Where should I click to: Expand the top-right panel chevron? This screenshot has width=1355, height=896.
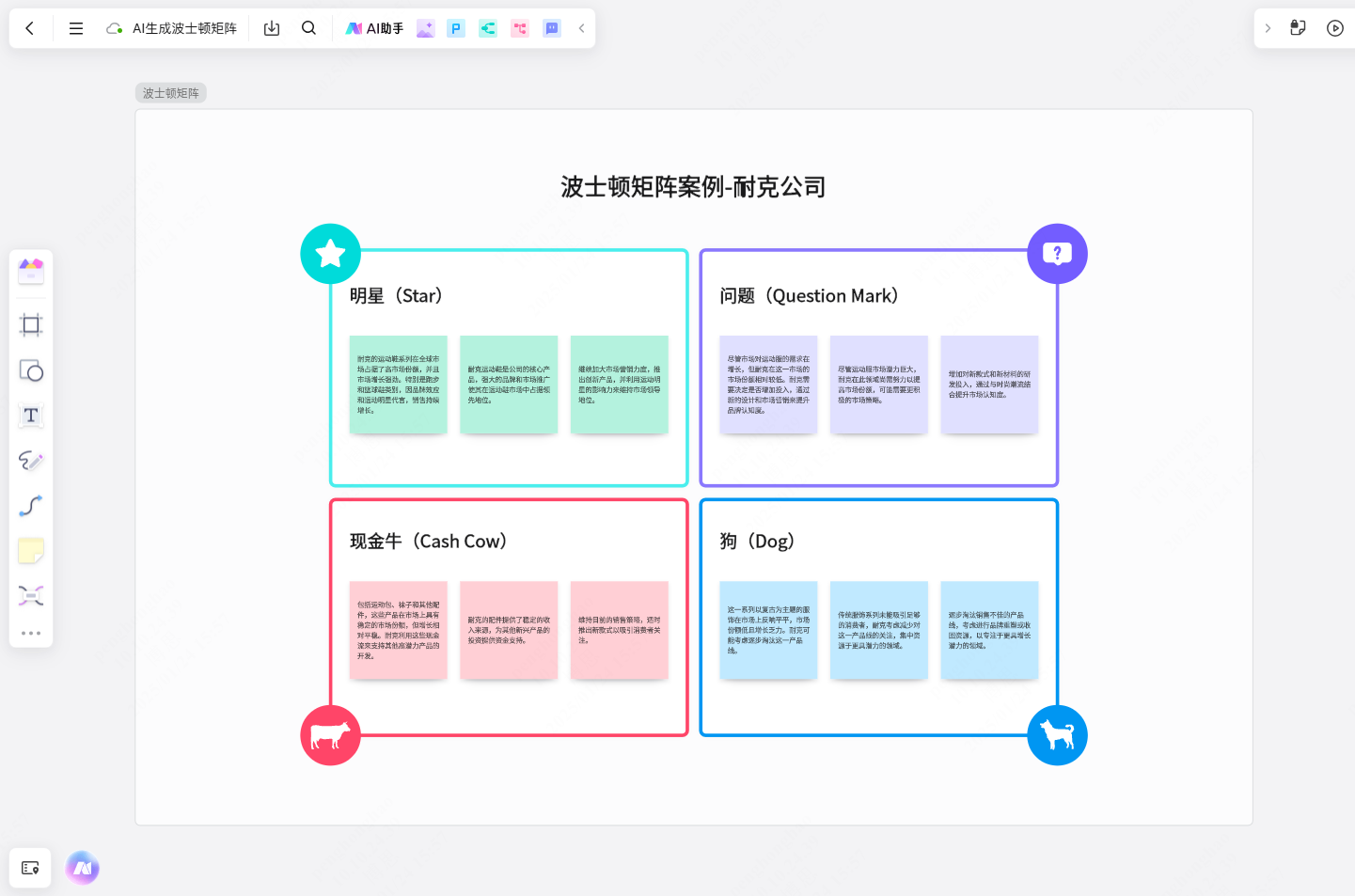pos(1268,28)
